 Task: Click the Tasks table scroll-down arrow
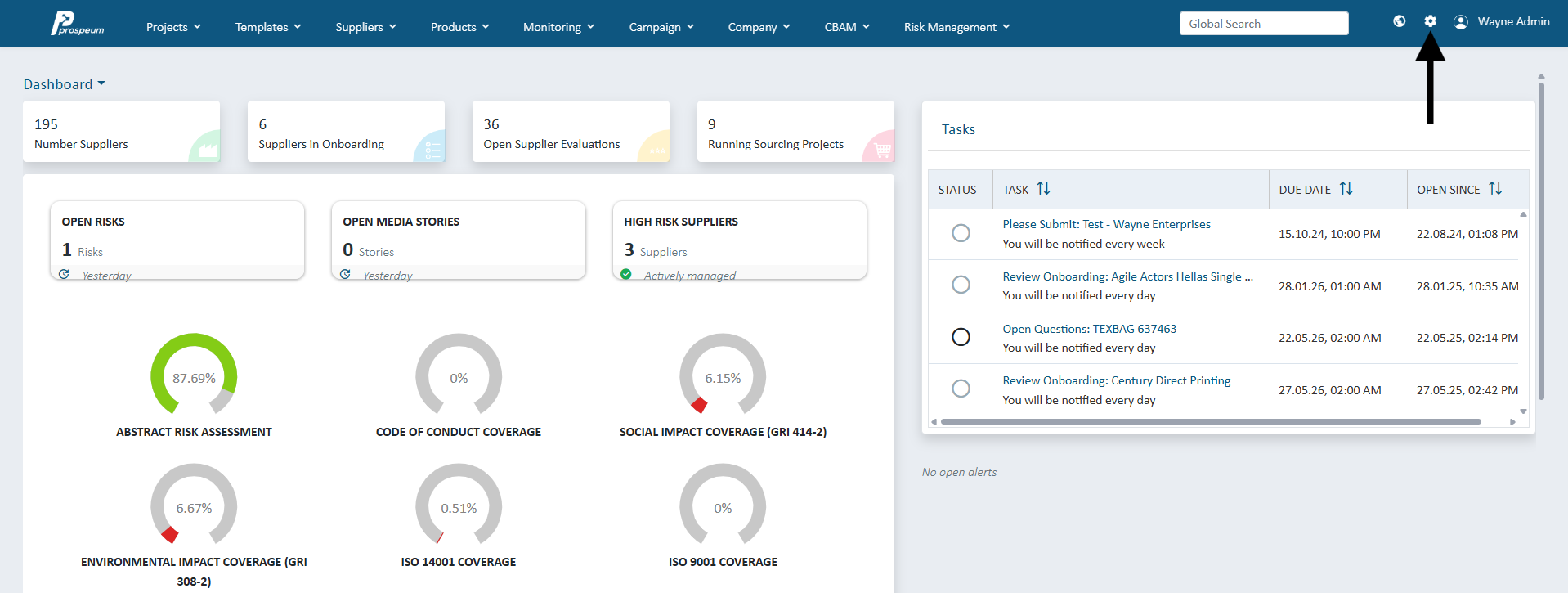click(x=1523, y=411)
